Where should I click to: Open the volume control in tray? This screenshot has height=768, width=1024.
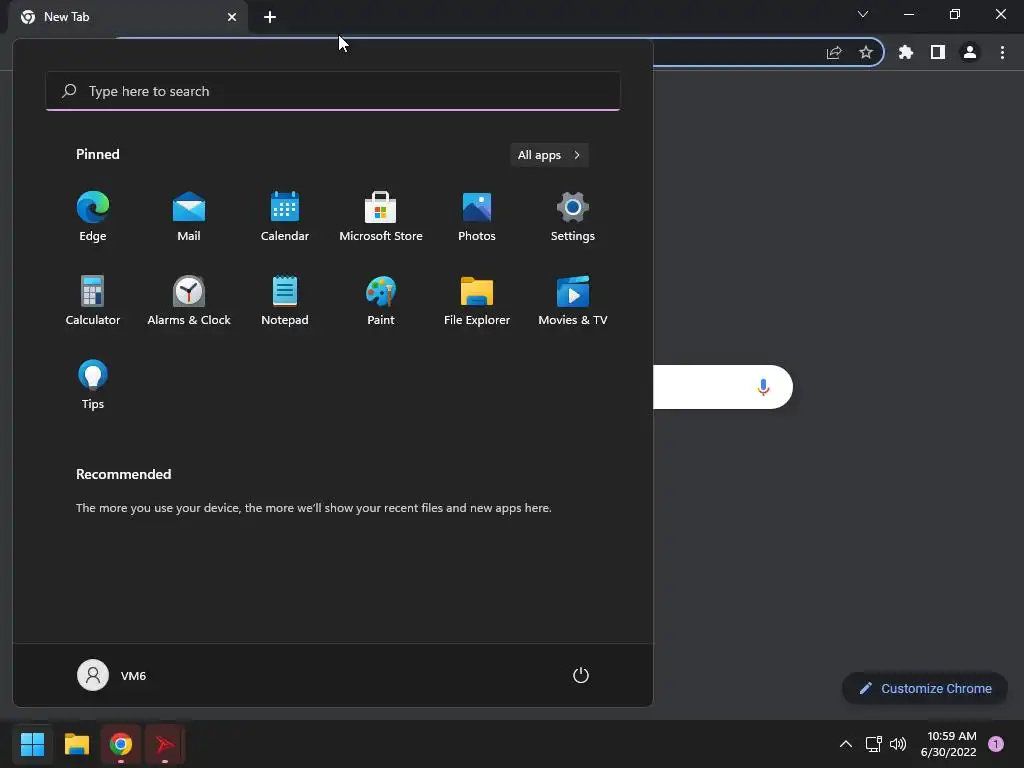click(x=898, y=744)
